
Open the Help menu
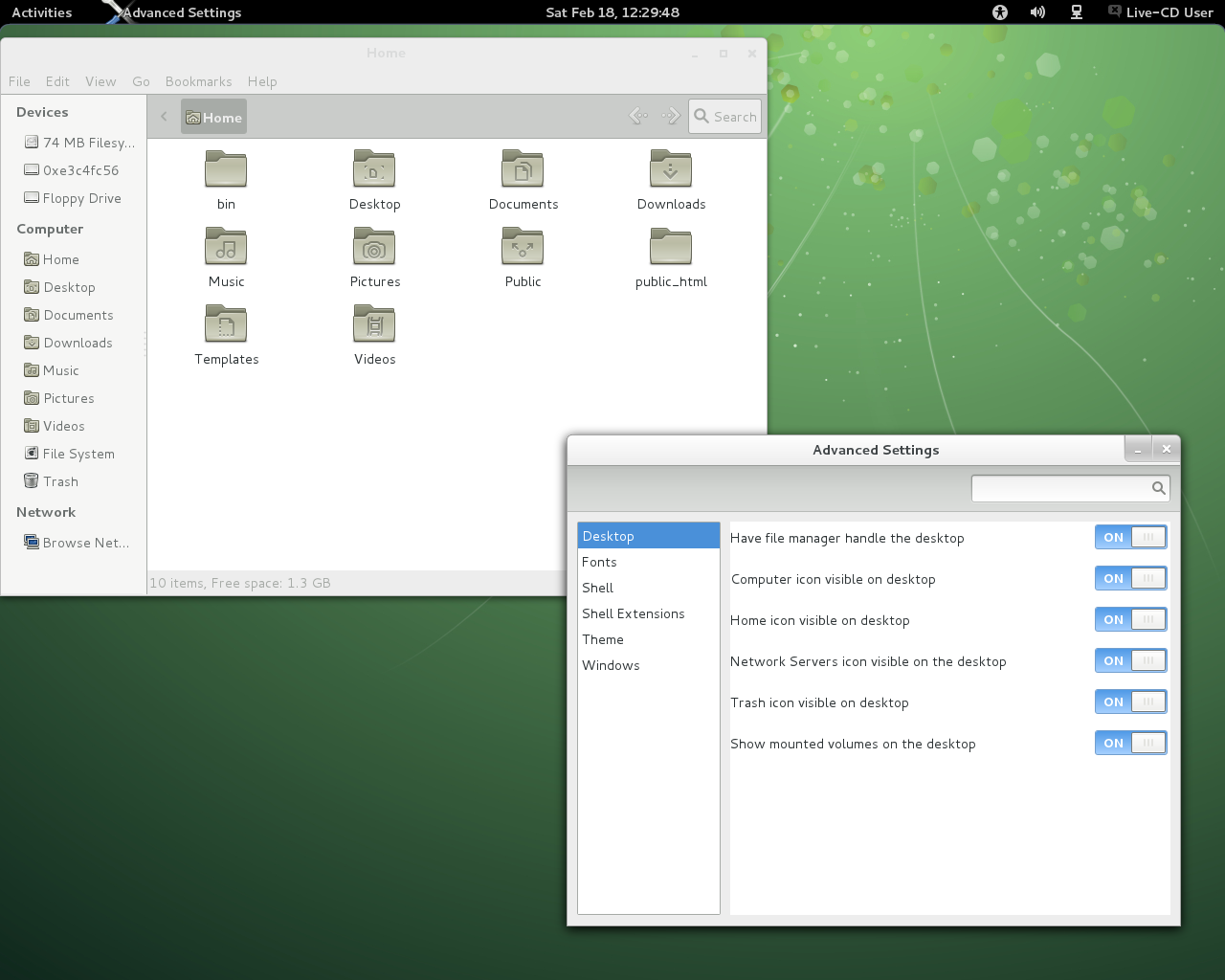(262, 81)
